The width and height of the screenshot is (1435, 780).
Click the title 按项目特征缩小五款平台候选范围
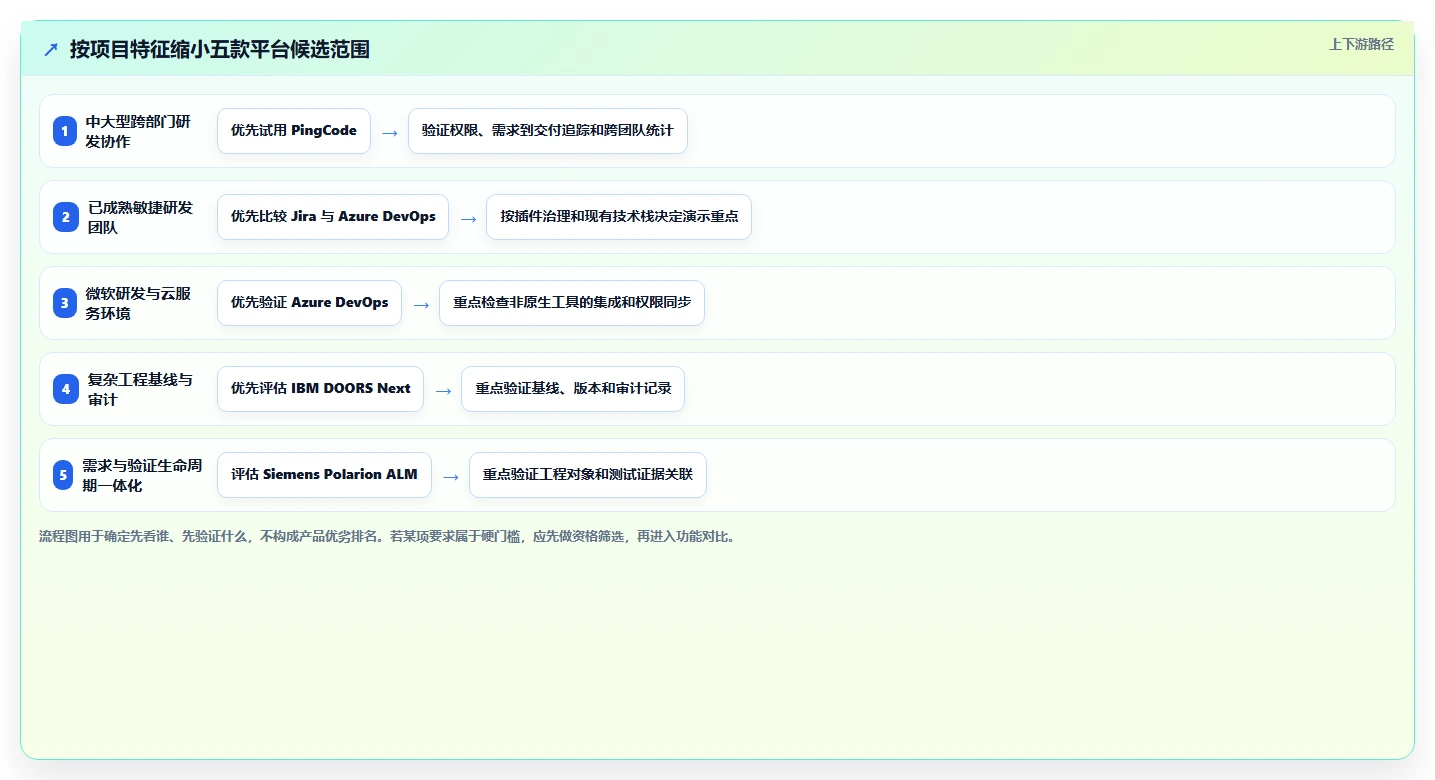[x=220, y=49]
